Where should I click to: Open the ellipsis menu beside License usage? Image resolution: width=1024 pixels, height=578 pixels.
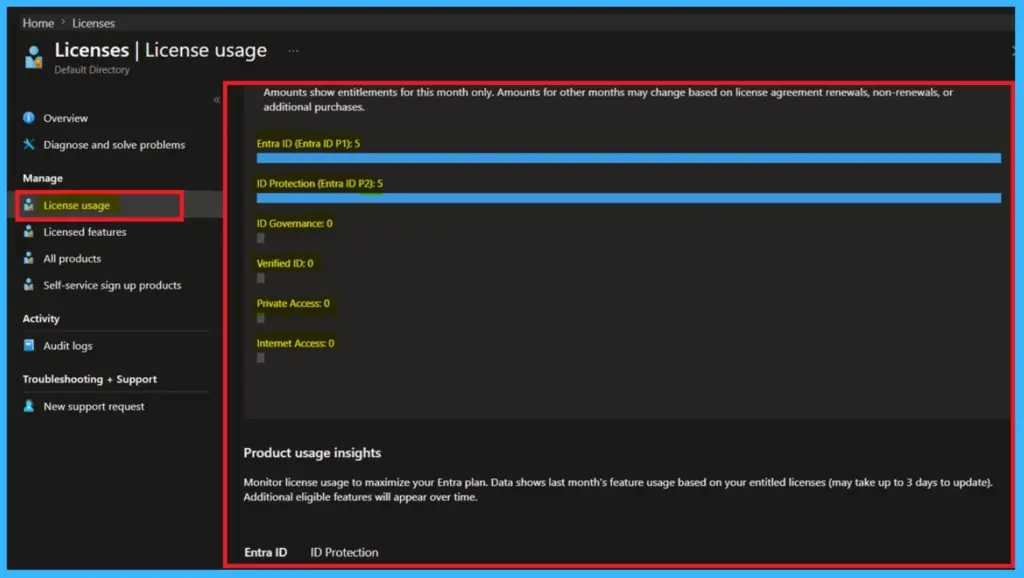[293, 50]
